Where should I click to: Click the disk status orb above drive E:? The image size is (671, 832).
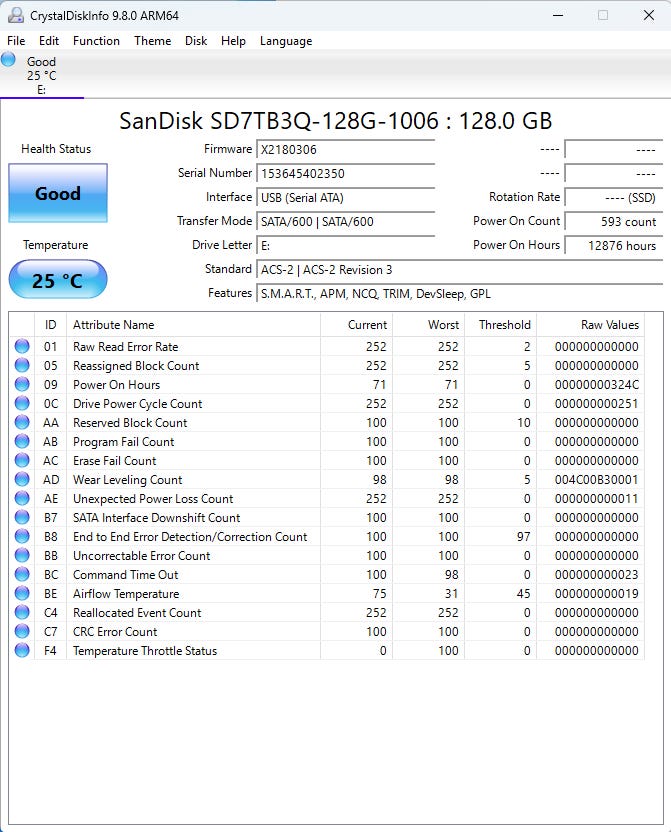9,60
